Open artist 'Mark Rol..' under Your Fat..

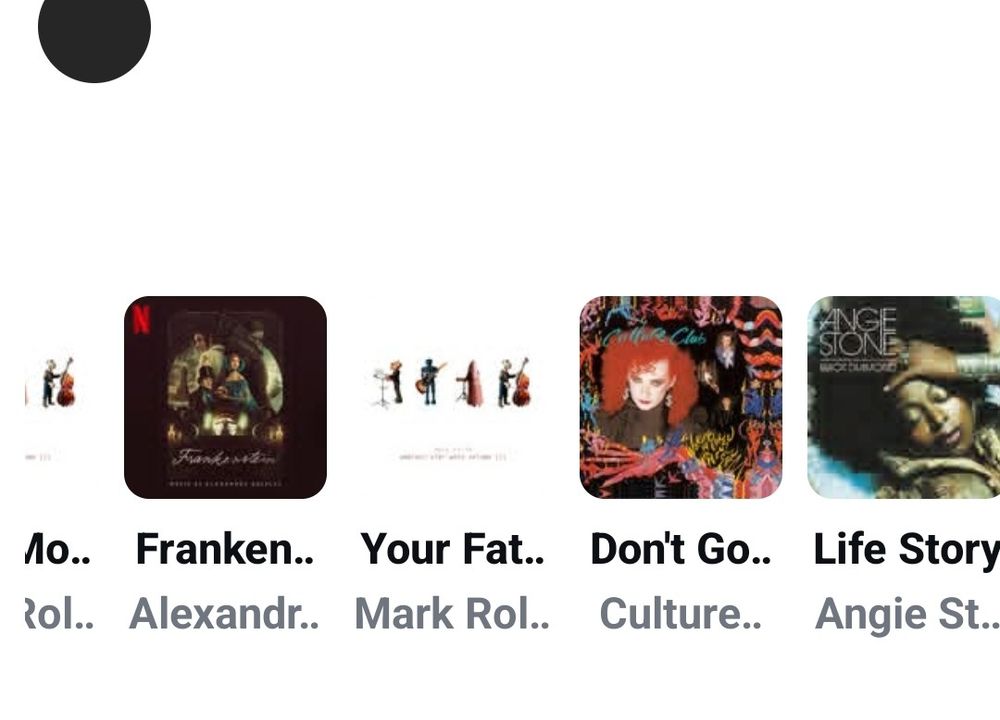coord(452,613)
